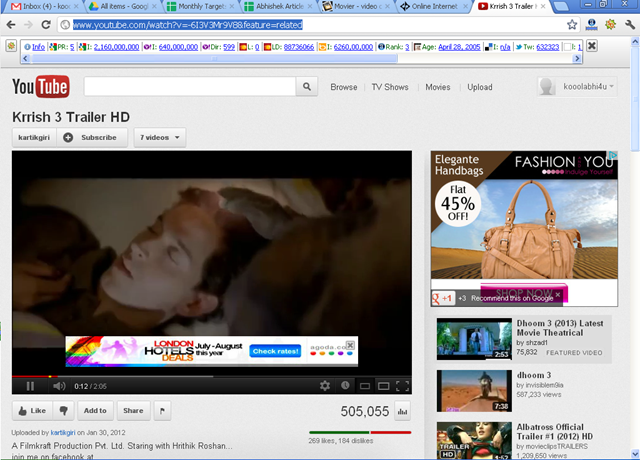Open the Chrome wrench menu
The height and width of the screenshot is (460, 640).
tap(630, 25)
